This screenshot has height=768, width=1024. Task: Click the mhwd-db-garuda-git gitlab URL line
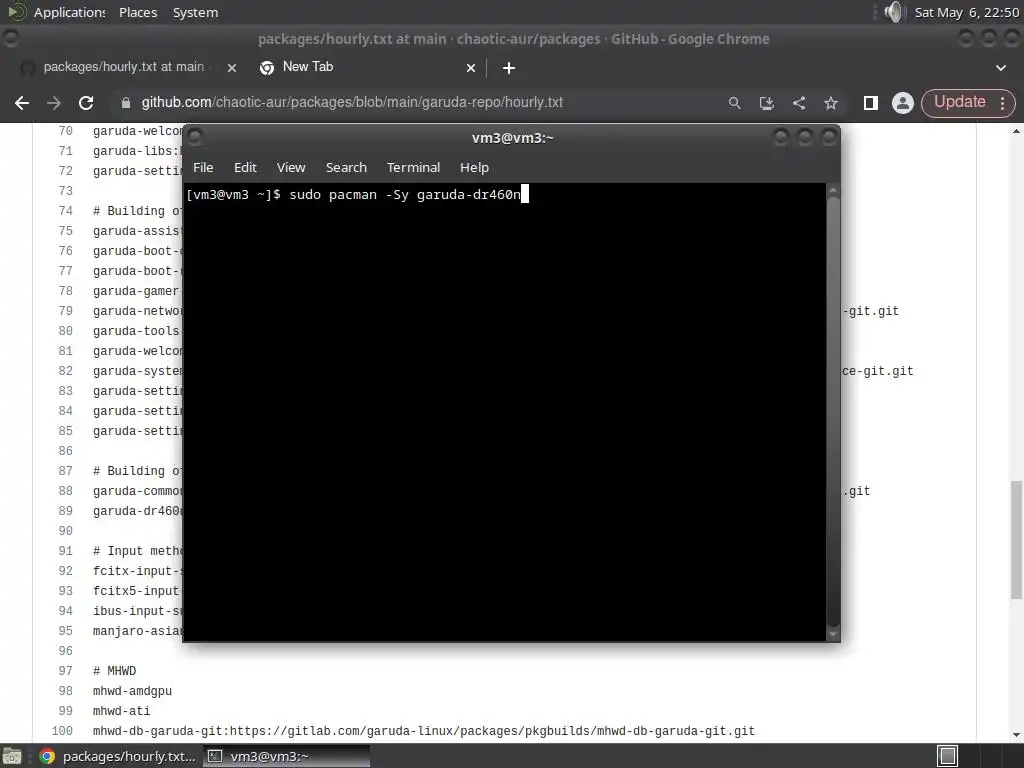point(424,731)
